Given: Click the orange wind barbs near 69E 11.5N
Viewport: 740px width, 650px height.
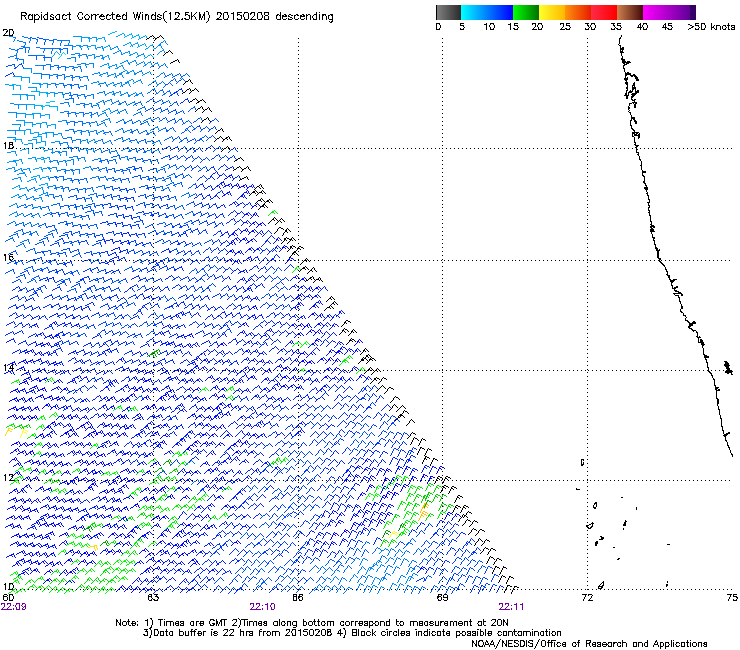Looking at the screenshot, I should tap(423, 511).
